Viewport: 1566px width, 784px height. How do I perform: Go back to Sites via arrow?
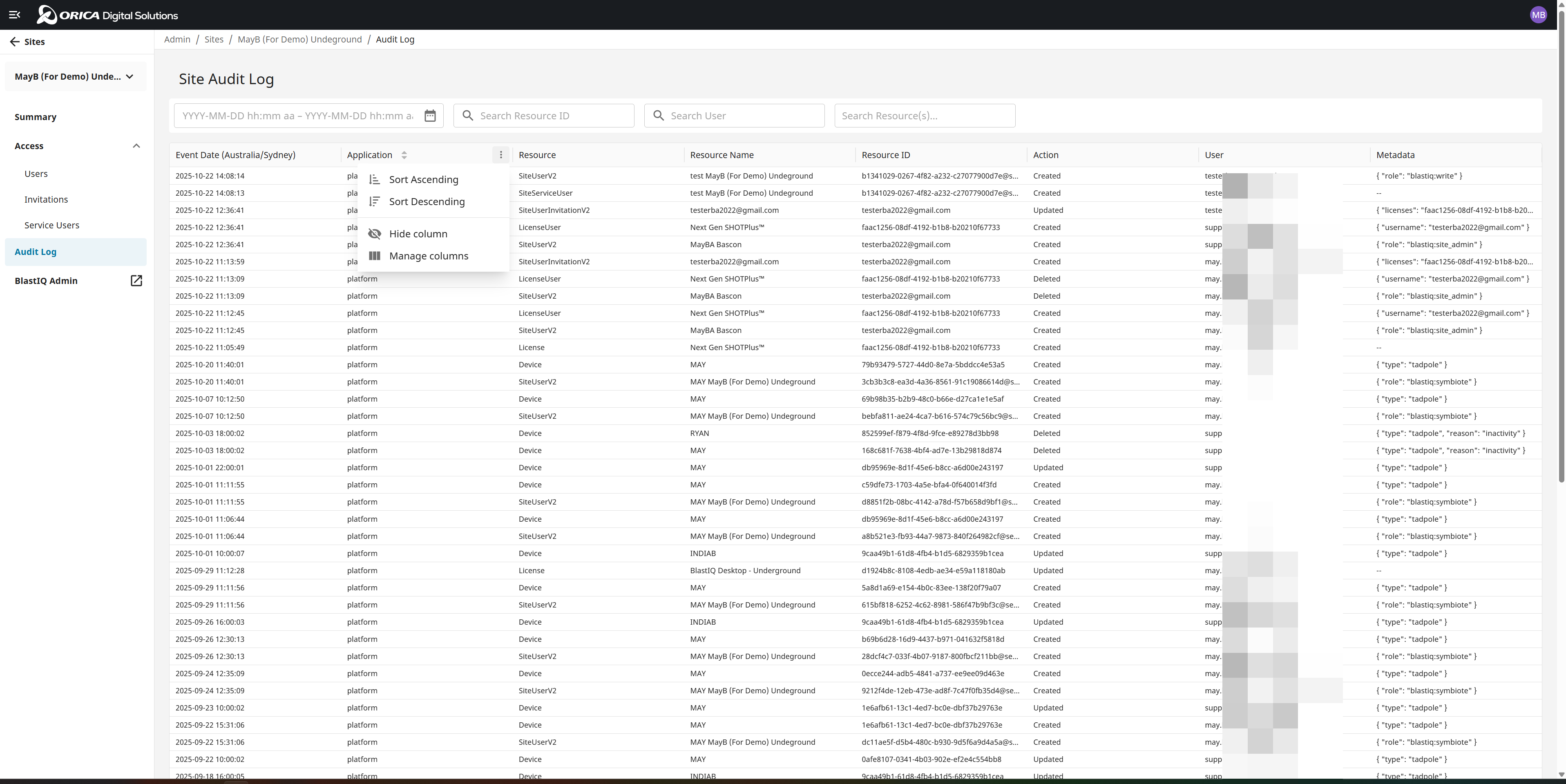click(15, 42)
